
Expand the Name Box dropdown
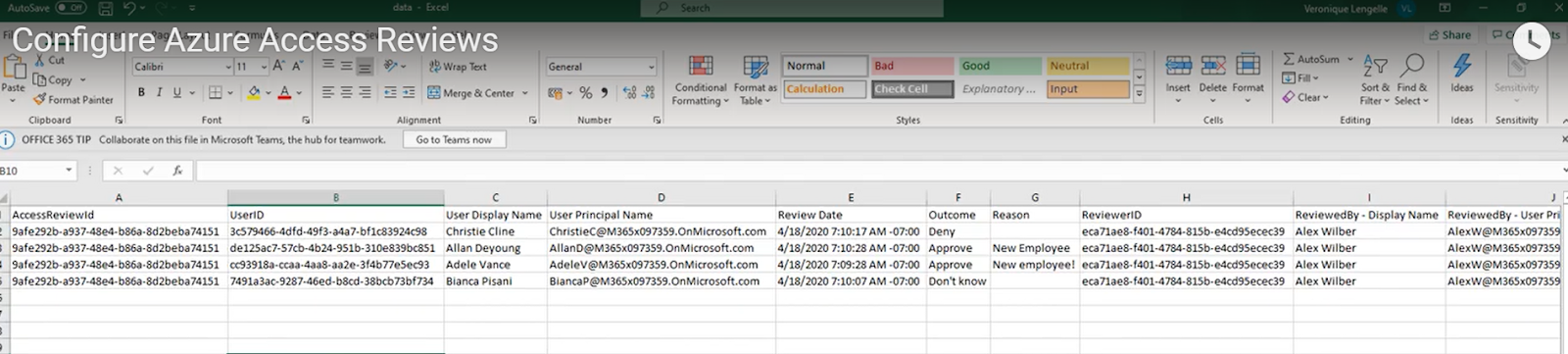point(69,171)
